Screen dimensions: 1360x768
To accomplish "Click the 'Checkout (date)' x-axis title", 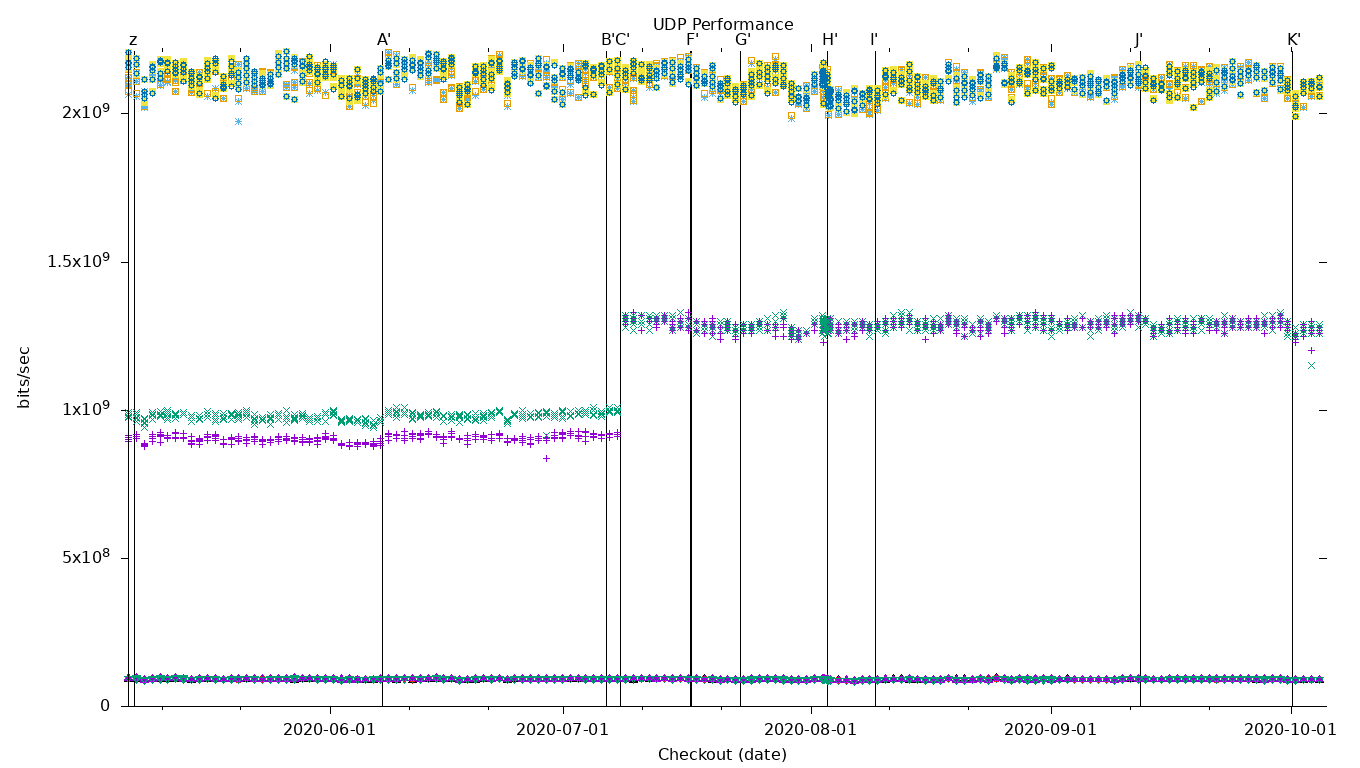I will [722, 755].
